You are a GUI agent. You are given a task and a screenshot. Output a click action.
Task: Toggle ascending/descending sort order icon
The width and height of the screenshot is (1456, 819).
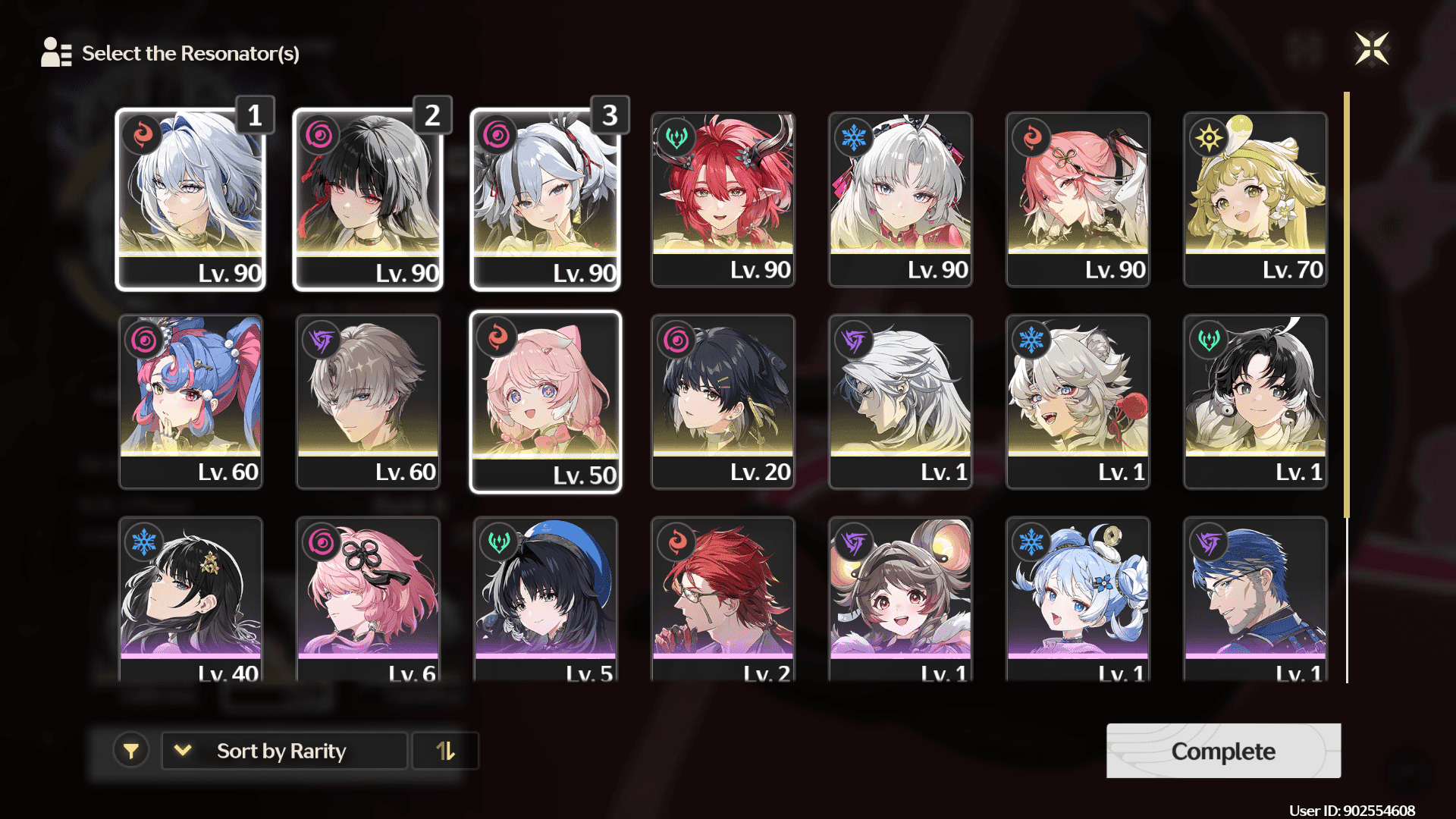(x=445, y=751)
